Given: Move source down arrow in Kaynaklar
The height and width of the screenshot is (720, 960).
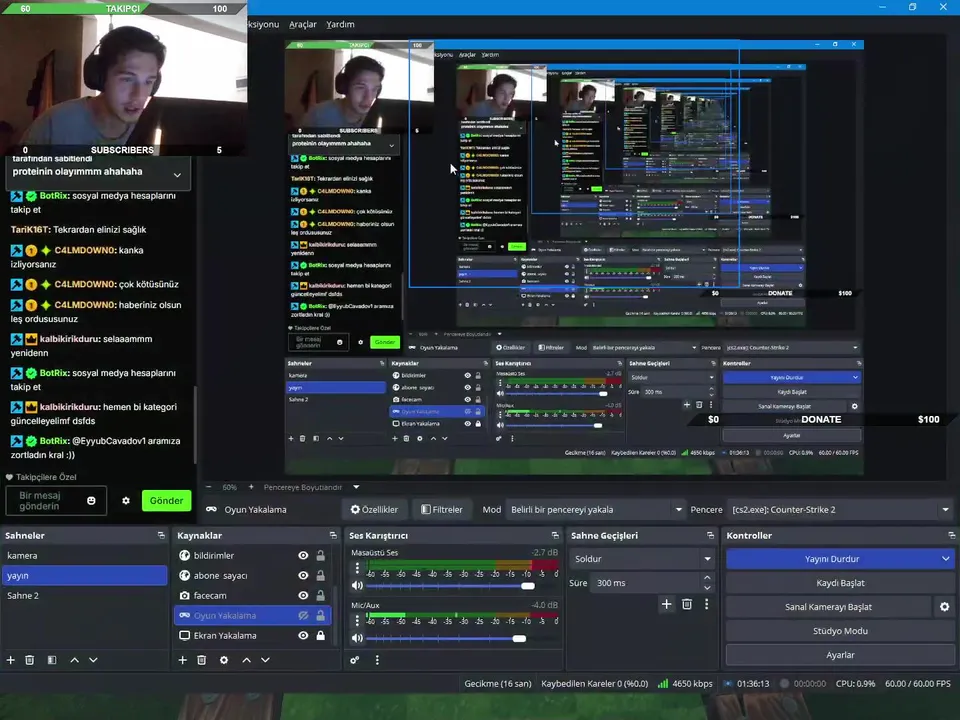Looking at the screenshot, I should pyautogui.click(x=265, y=660).
